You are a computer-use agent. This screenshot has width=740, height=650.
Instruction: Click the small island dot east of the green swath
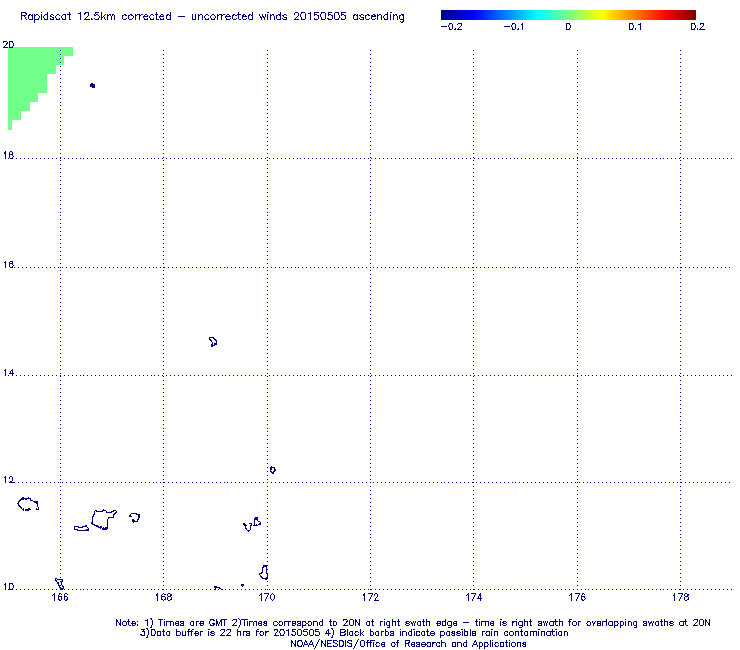click(92, 85)
